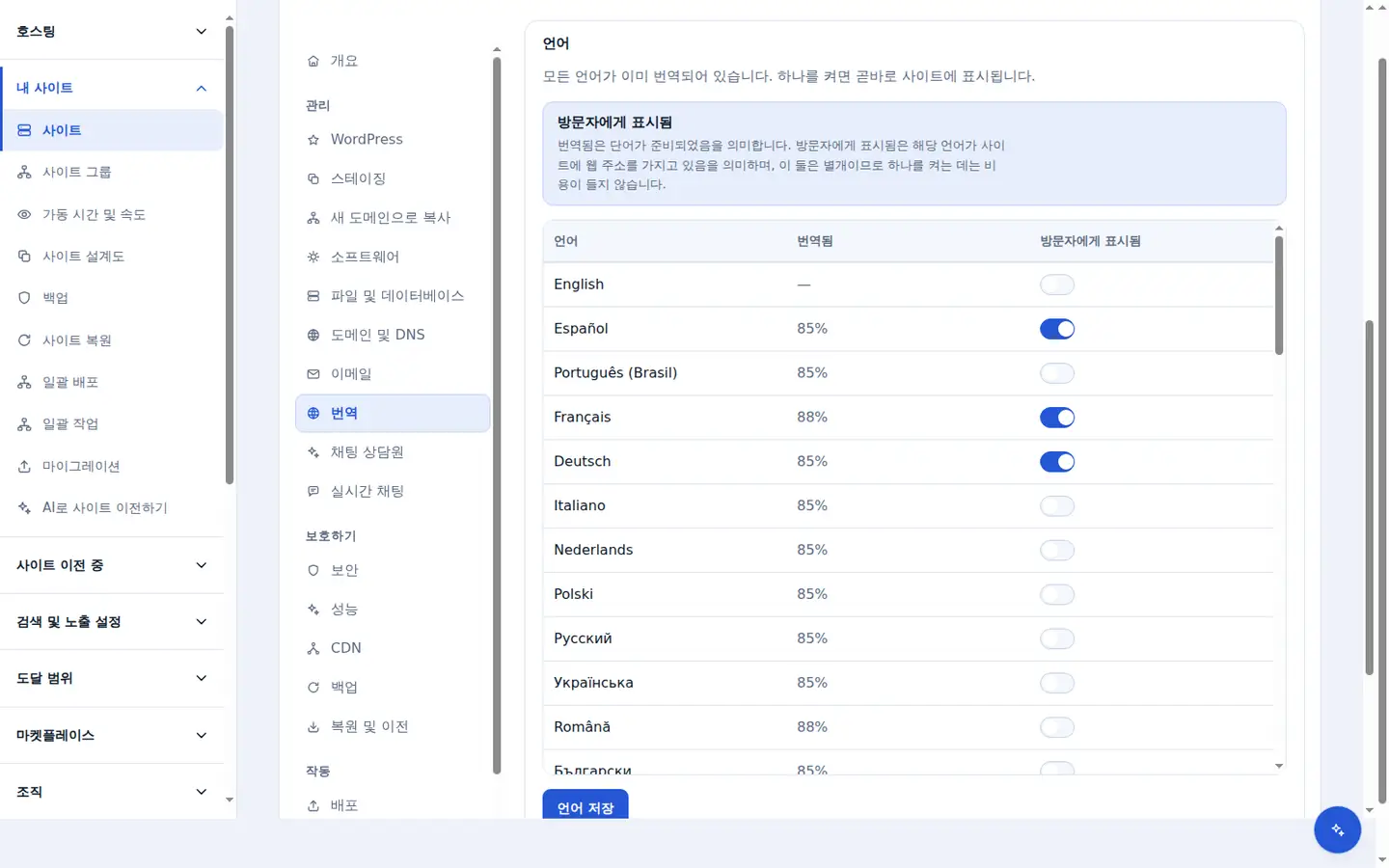Viewport: 1389px width, 868px height.
Task: Click the language table scrollbar
Action: pos(1279,295)
